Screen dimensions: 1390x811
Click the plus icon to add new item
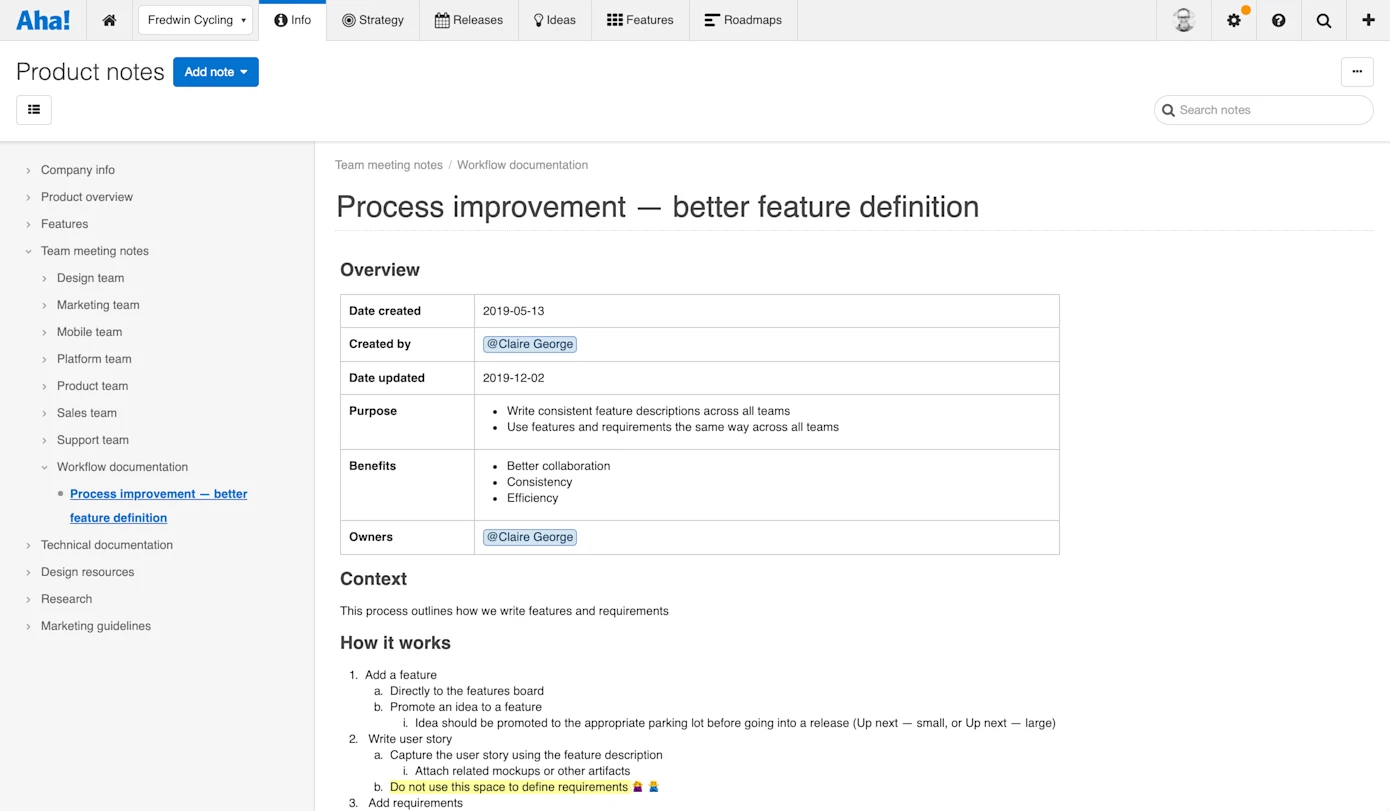1368,20
